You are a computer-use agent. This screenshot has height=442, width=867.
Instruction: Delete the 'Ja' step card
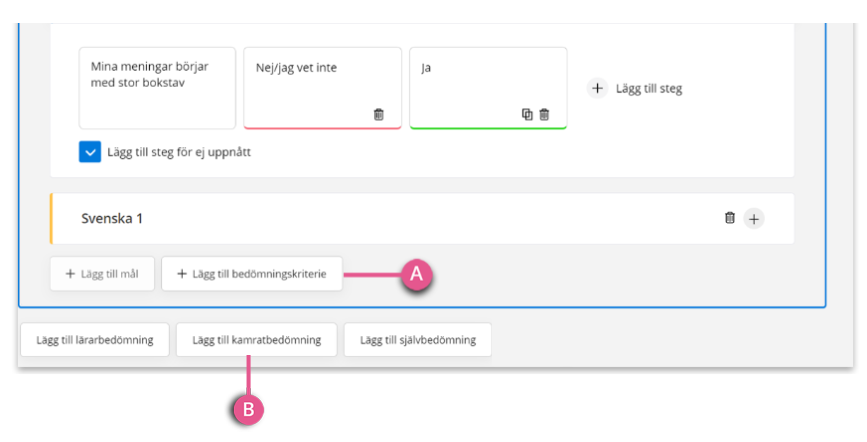click(545, 115)
